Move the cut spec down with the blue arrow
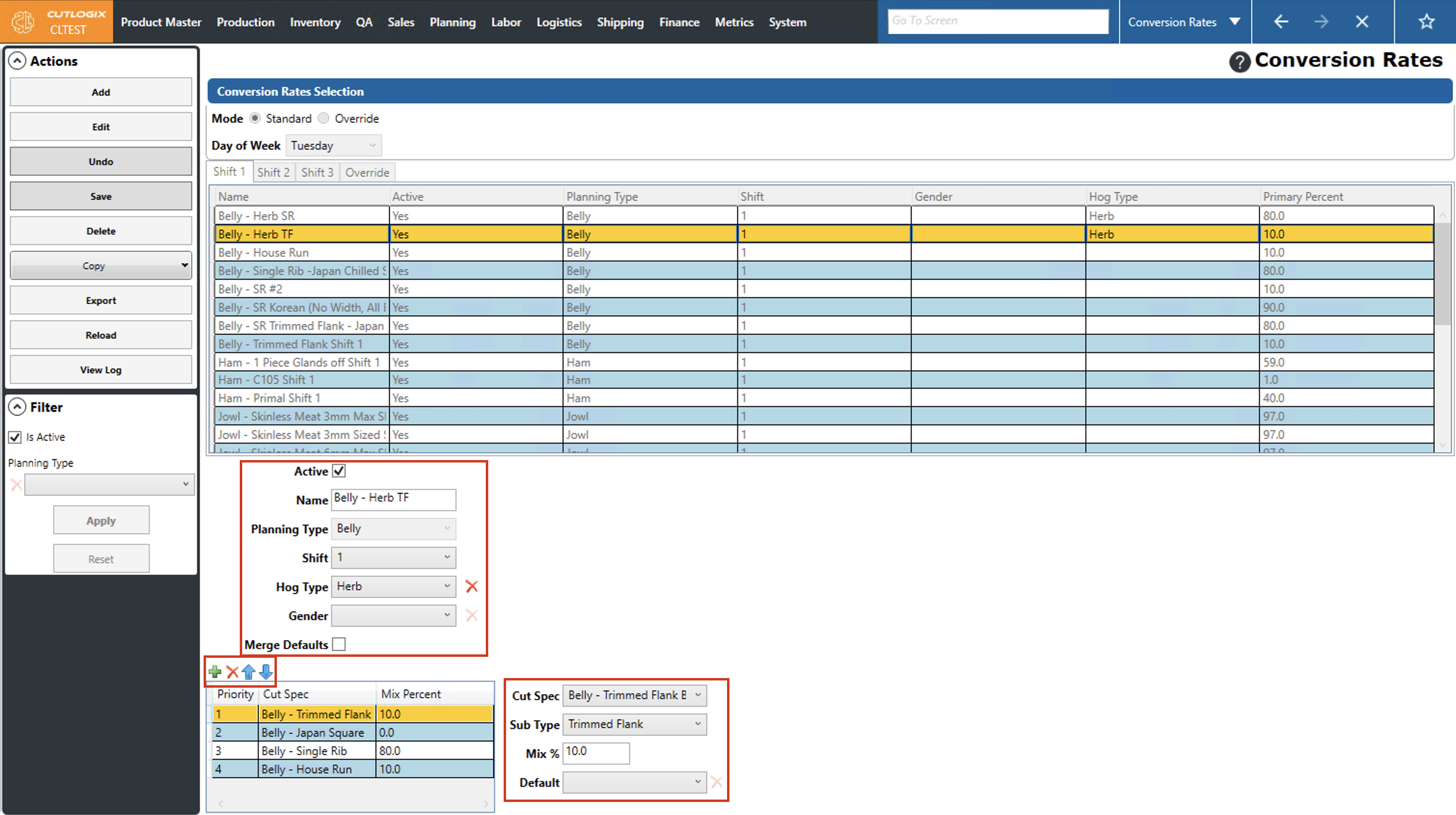 [x=266, y=671]
